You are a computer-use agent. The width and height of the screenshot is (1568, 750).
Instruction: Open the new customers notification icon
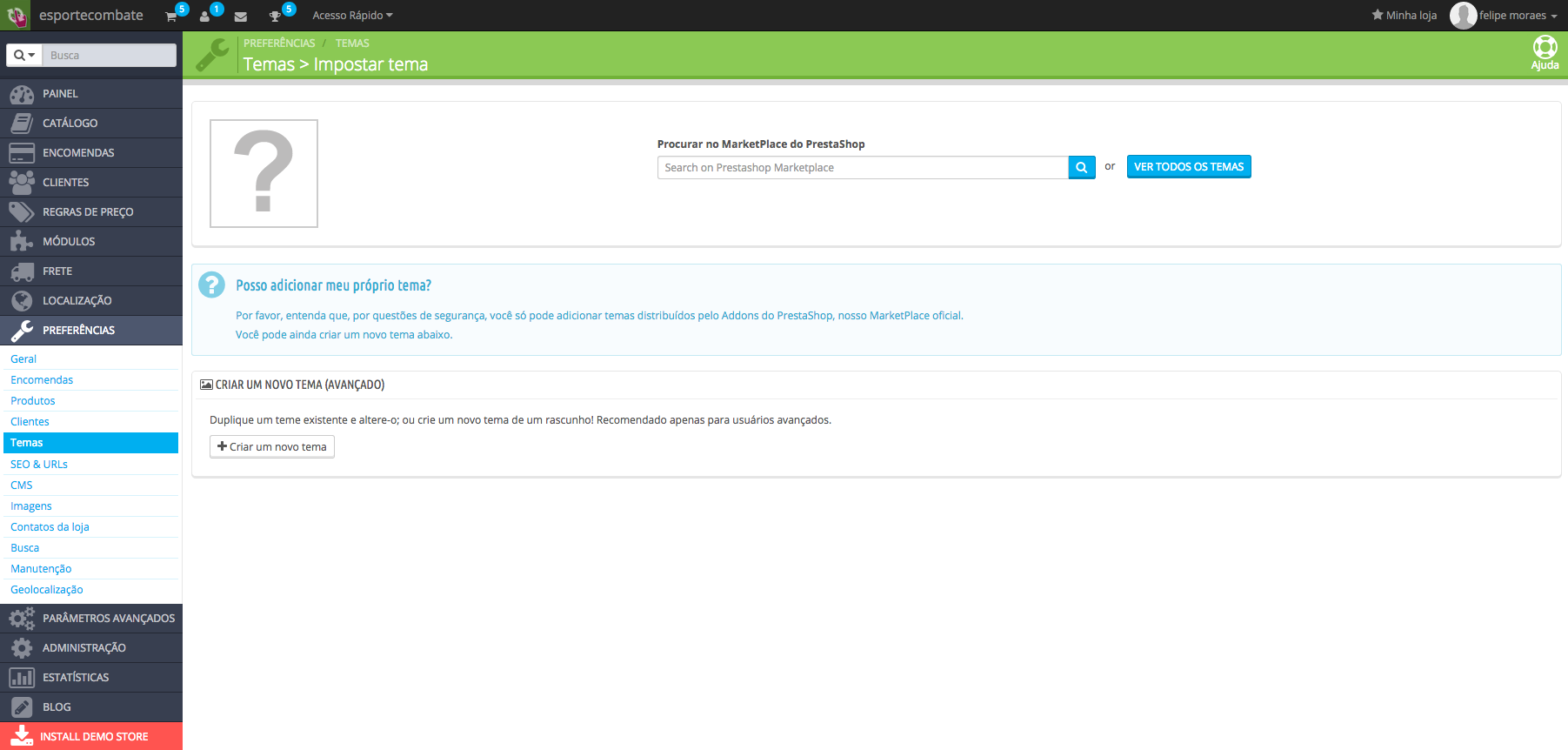tap(205, 17)
